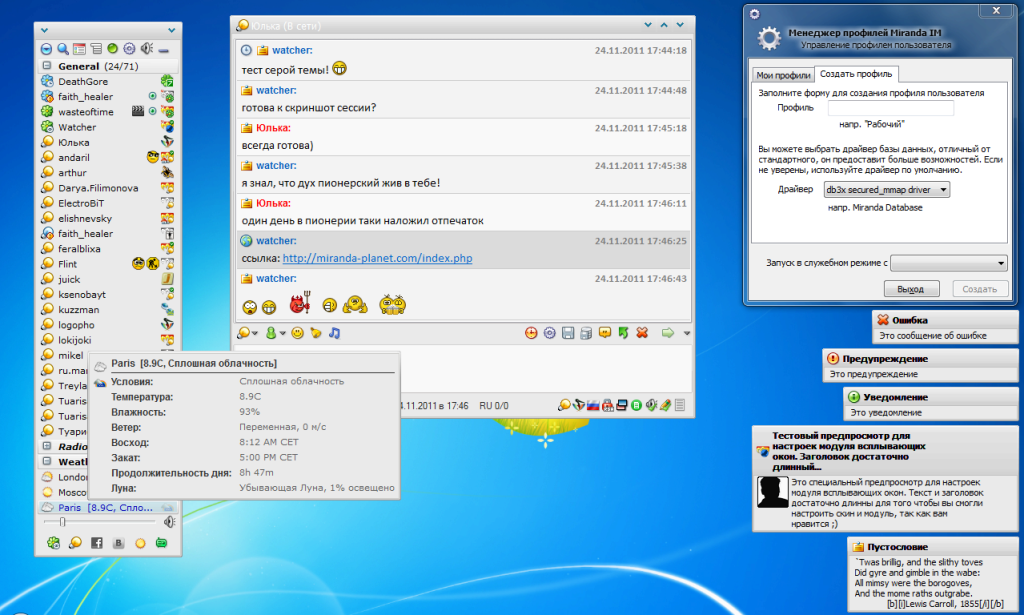Click into the chat message input area
Image resolution: width=1024 pixels, height=615 pixels.
click(x=545, y=369)
